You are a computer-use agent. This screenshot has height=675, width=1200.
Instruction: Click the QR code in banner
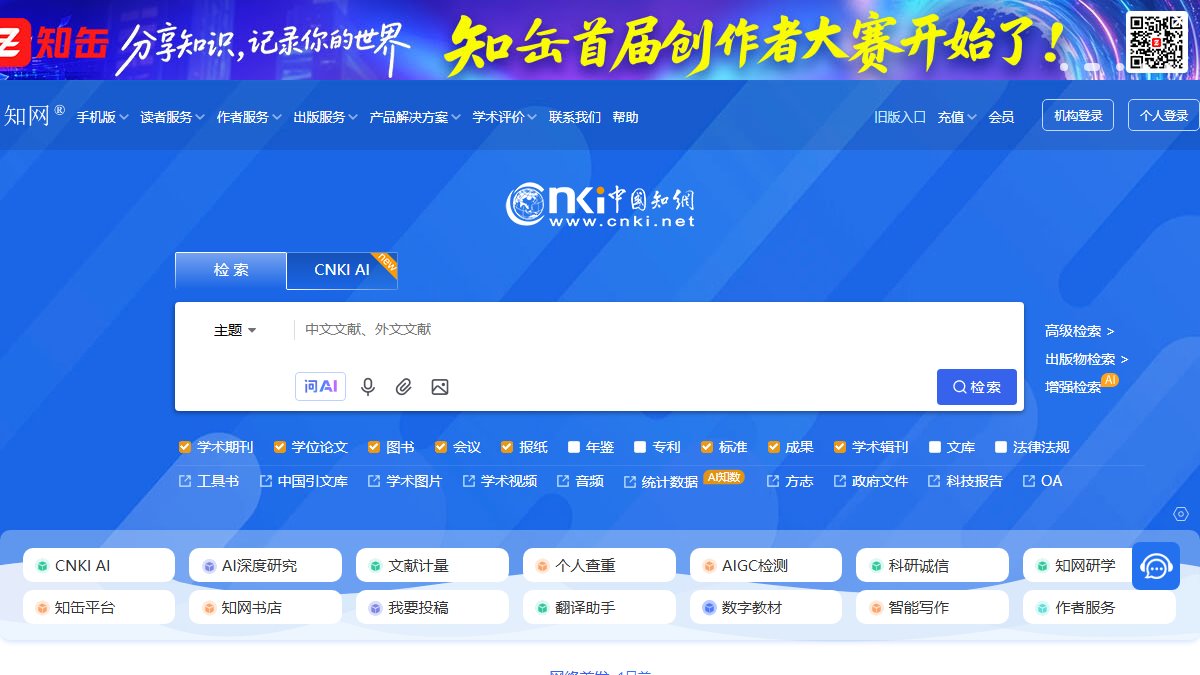tap(1156, 40)
